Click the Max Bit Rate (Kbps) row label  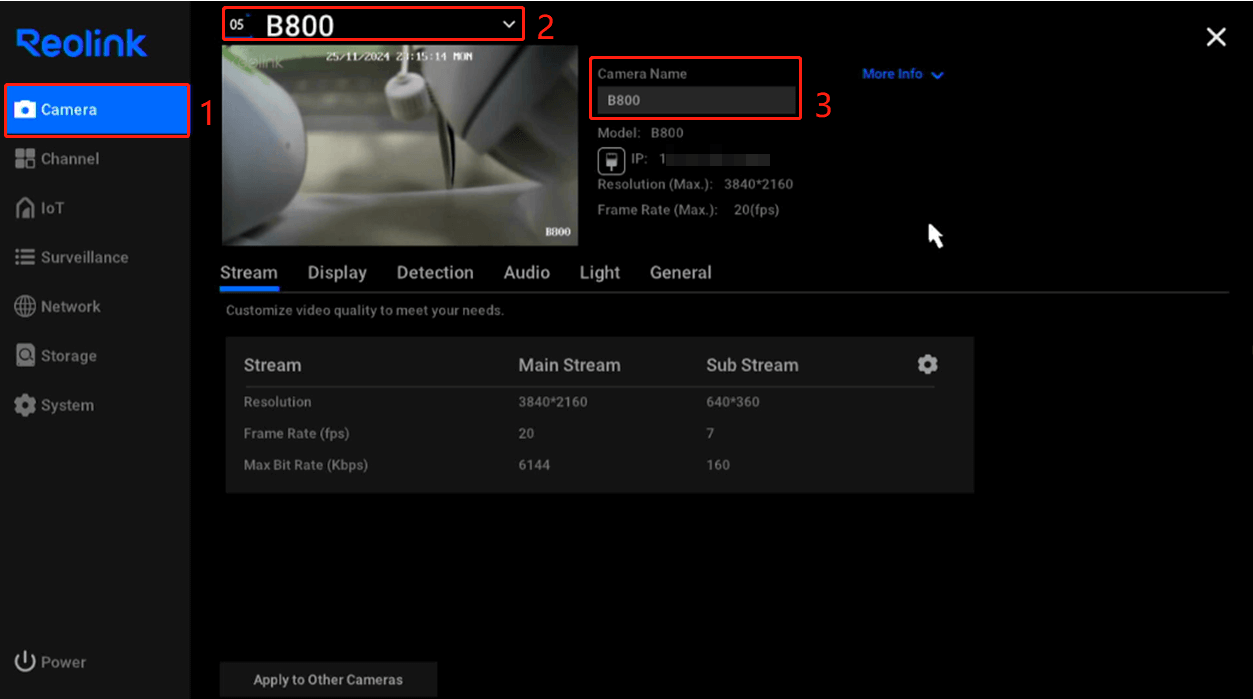306,465
